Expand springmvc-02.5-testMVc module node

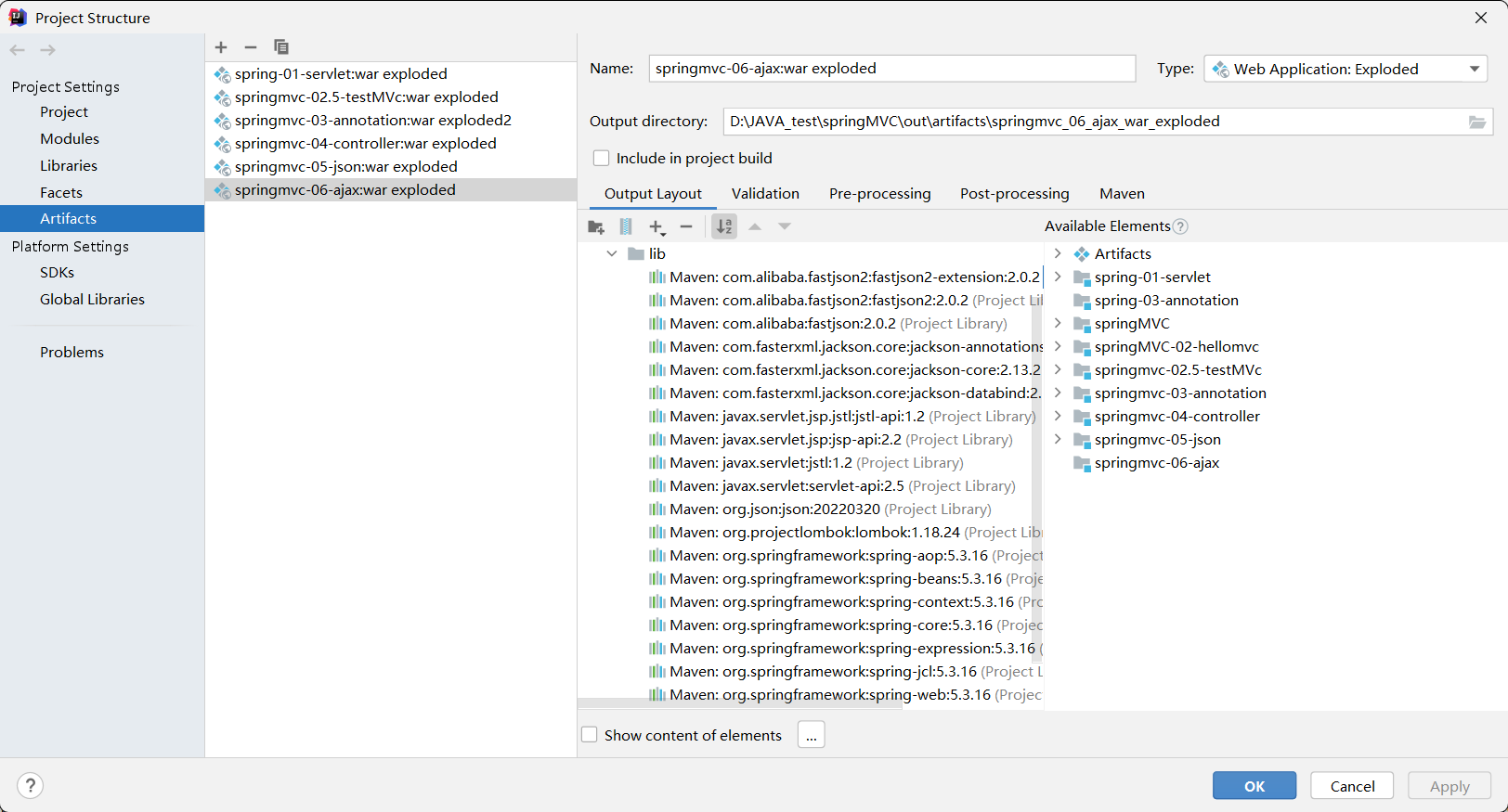click(1058, 369)
